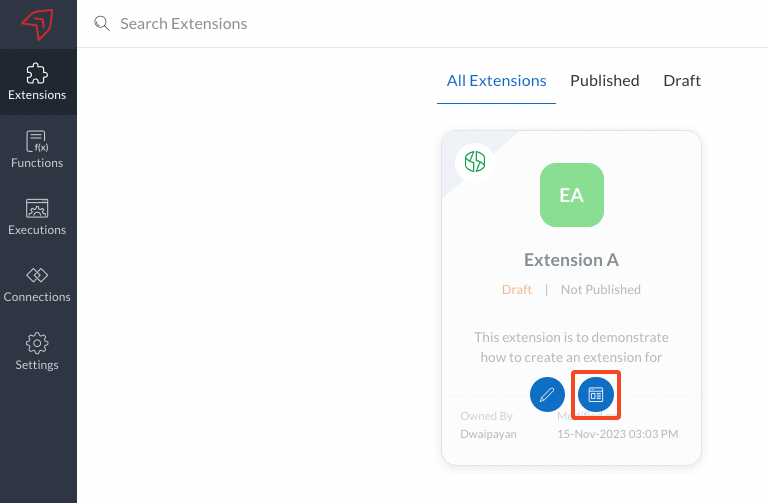This screenshot has width=768, height=503.
Task: Click the red paper-plane app logo
Action: coord(37,24)
